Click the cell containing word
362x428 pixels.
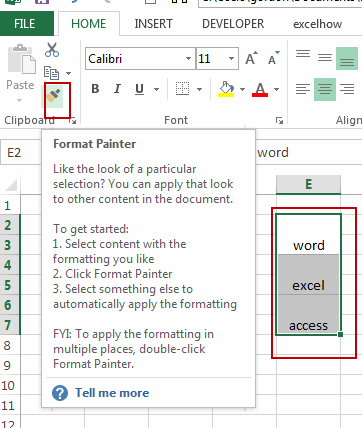click(308, 235)
